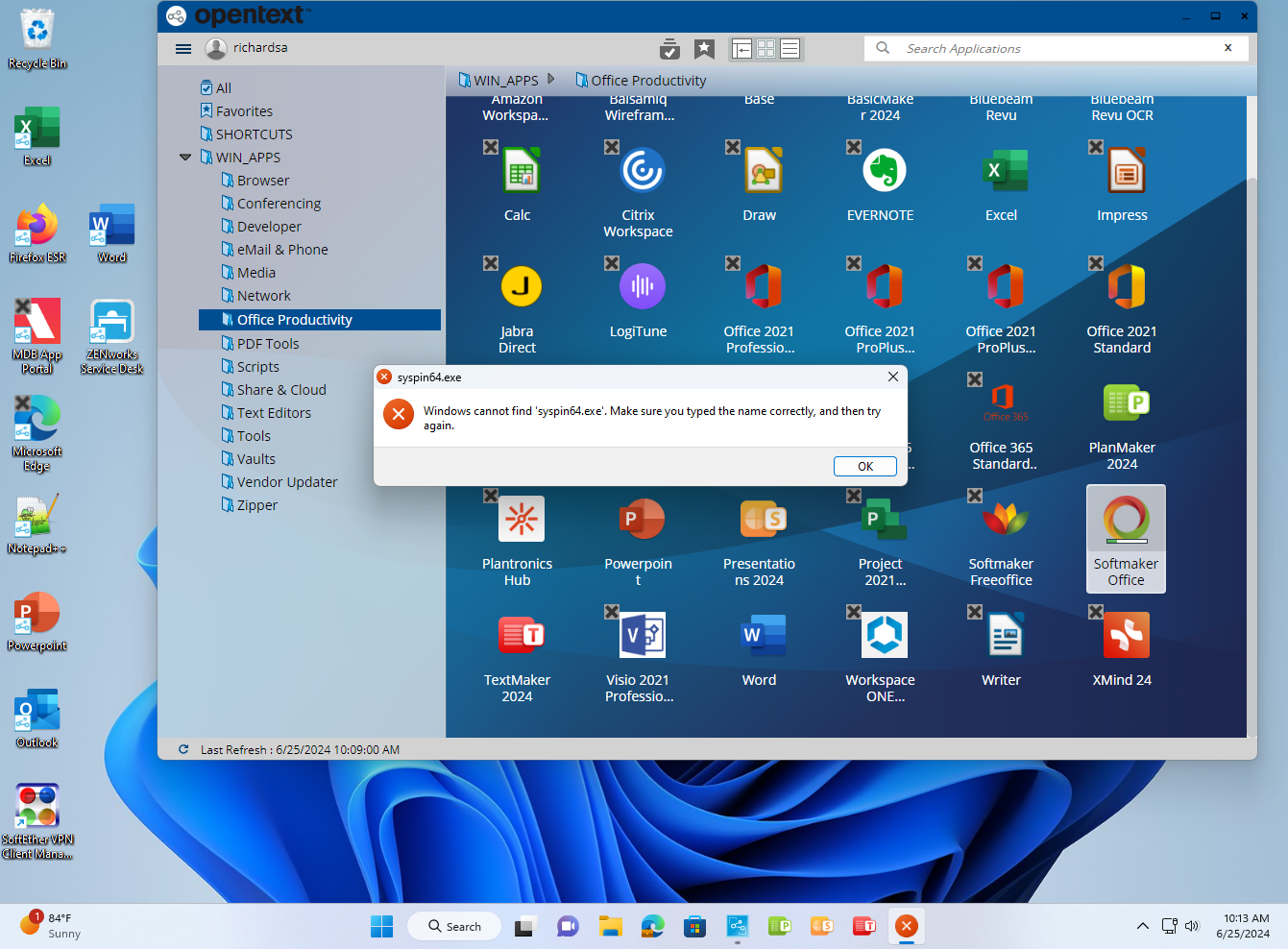Open the Excel icon in Office Productivity
Viewport: 1288px width, 949px height.
tap(1005, 171)
